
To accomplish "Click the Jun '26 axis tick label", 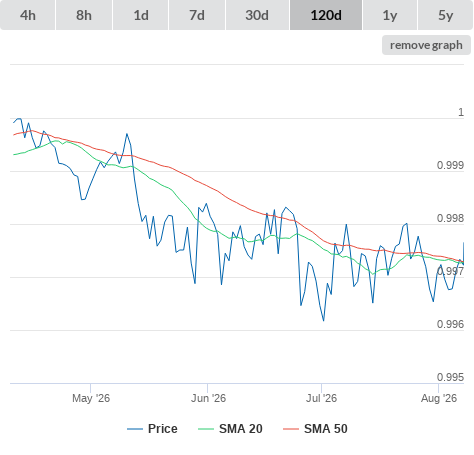I will [208, 398].
